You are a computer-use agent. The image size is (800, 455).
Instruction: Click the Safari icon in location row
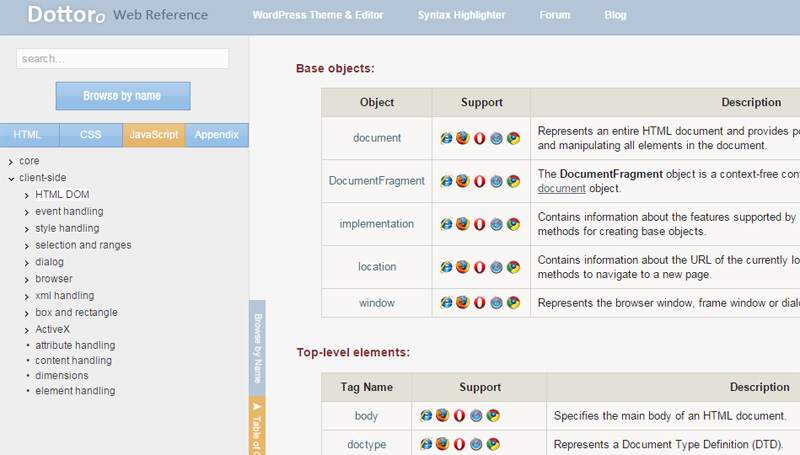496,267
